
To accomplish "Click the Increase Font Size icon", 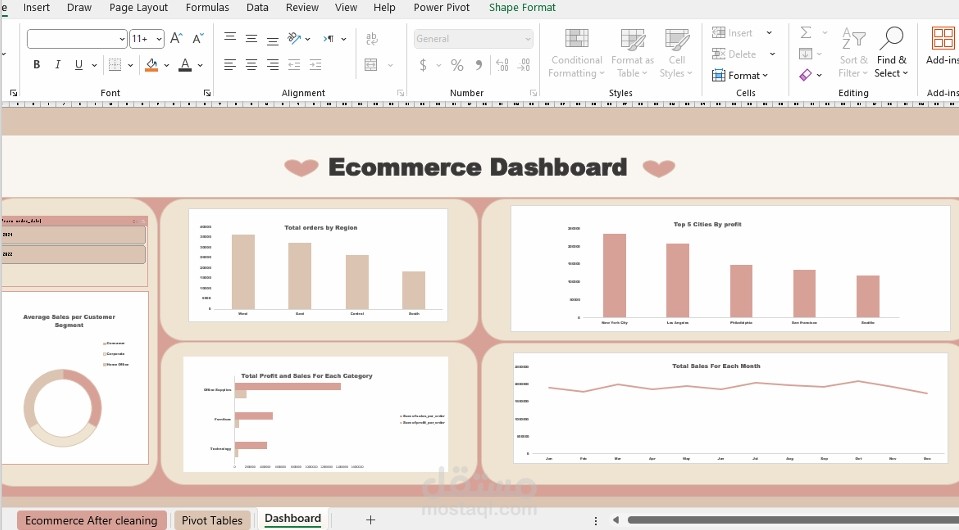I will pyautogui.click(x=176, y=39).
